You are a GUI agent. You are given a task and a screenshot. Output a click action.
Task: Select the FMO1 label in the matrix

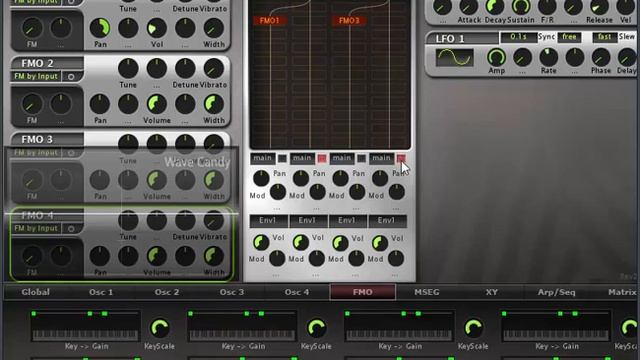(269, 21)
